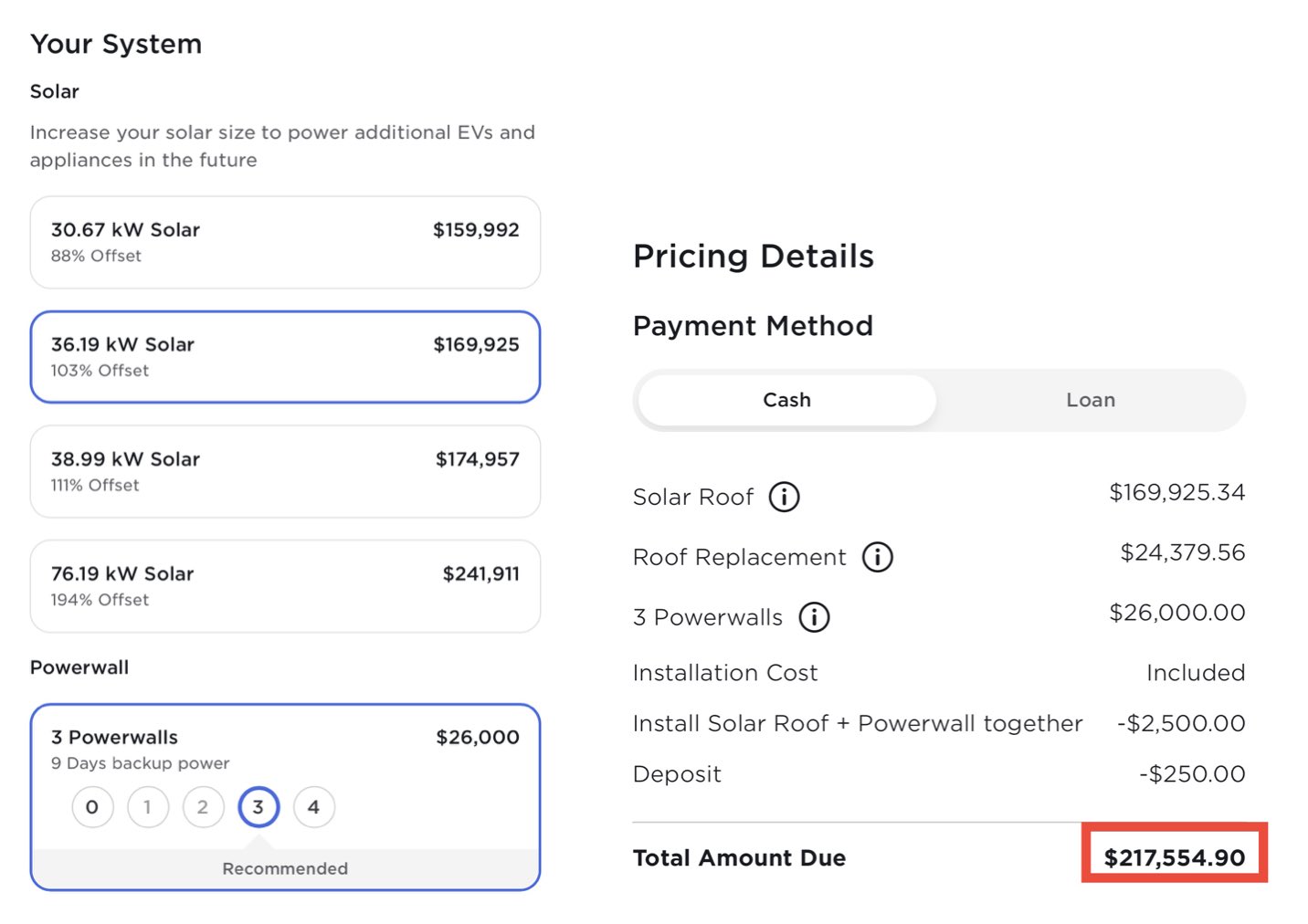The width and height of the screenshot is (1308, 924).
Task: Click the Install Solar Roof + Powerwall together line
Action: coord(857,723)
